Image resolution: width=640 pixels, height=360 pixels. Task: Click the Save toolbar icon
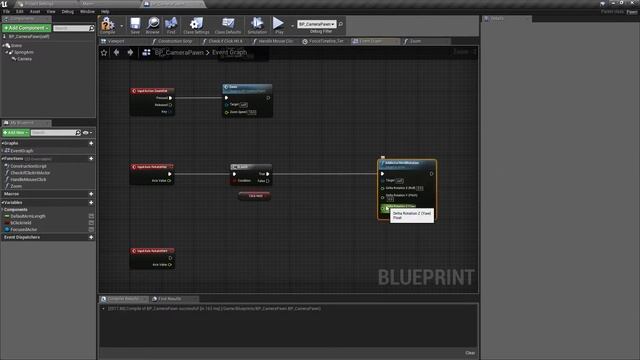click(135, 25)
